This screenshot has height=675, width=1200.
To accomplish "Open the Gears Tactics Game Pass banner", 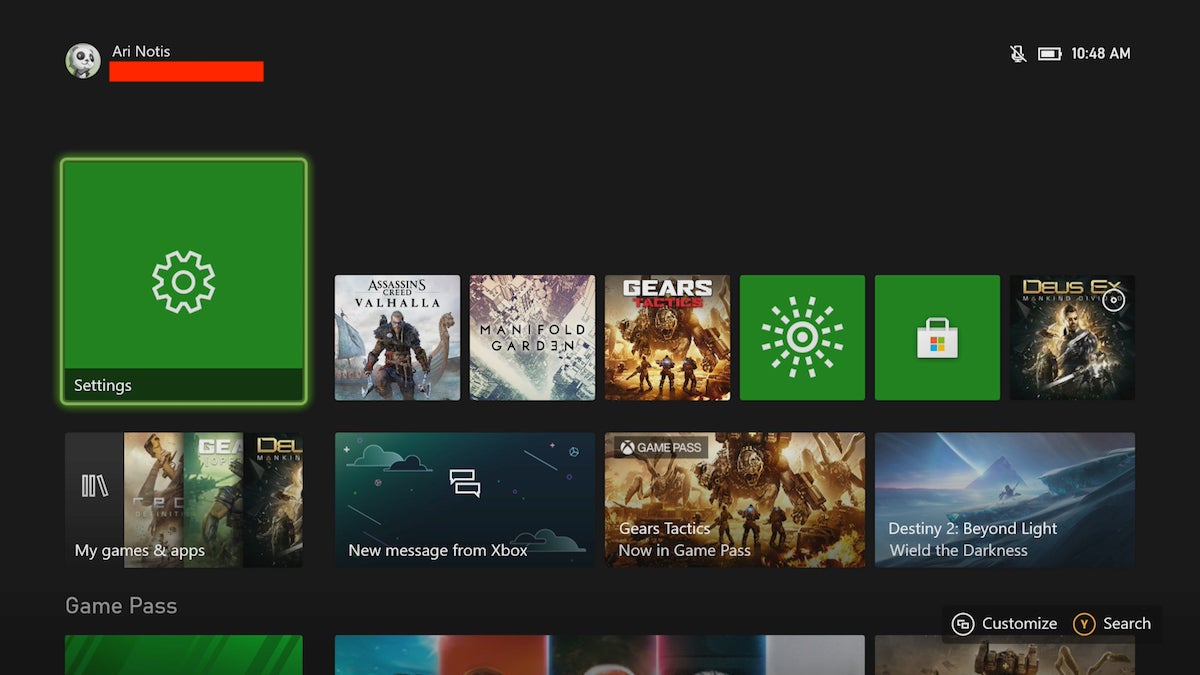I will [734, 499].
